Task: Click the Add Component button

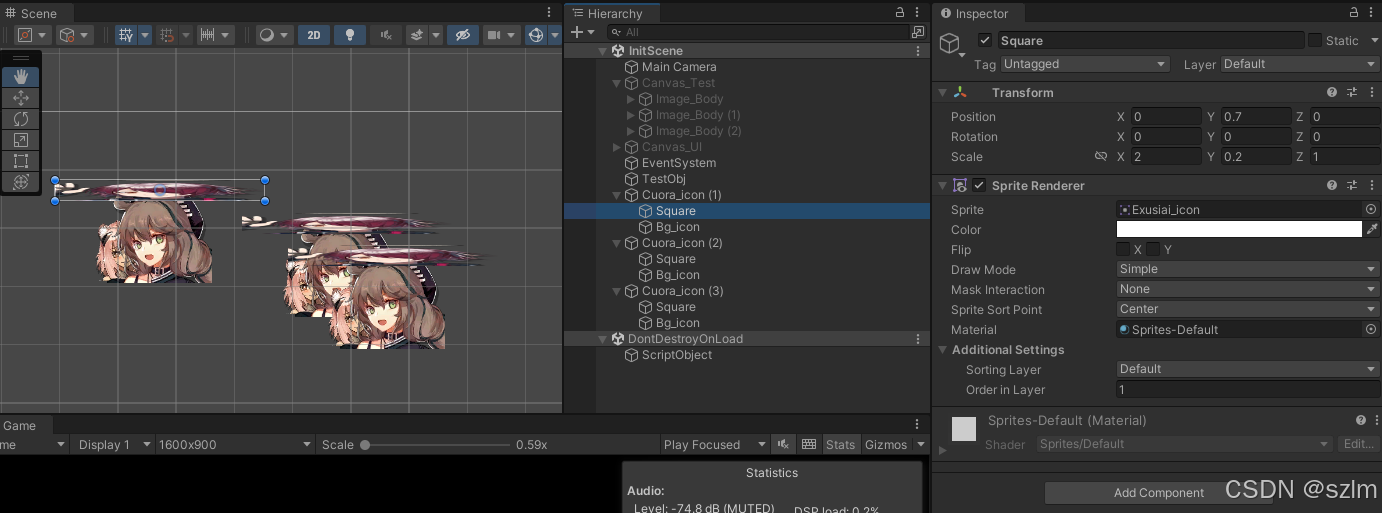Action: click(x=1158, y=493)
